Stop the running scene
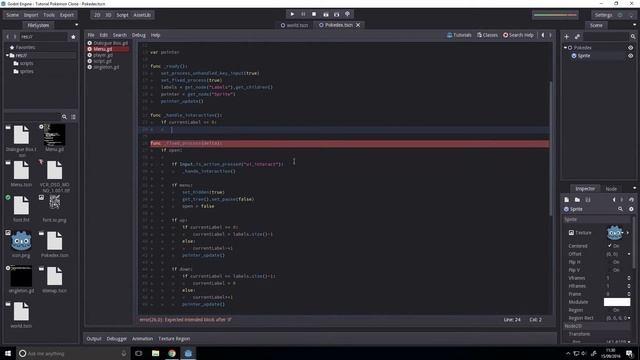640x360 pixels. click(314, 14)
